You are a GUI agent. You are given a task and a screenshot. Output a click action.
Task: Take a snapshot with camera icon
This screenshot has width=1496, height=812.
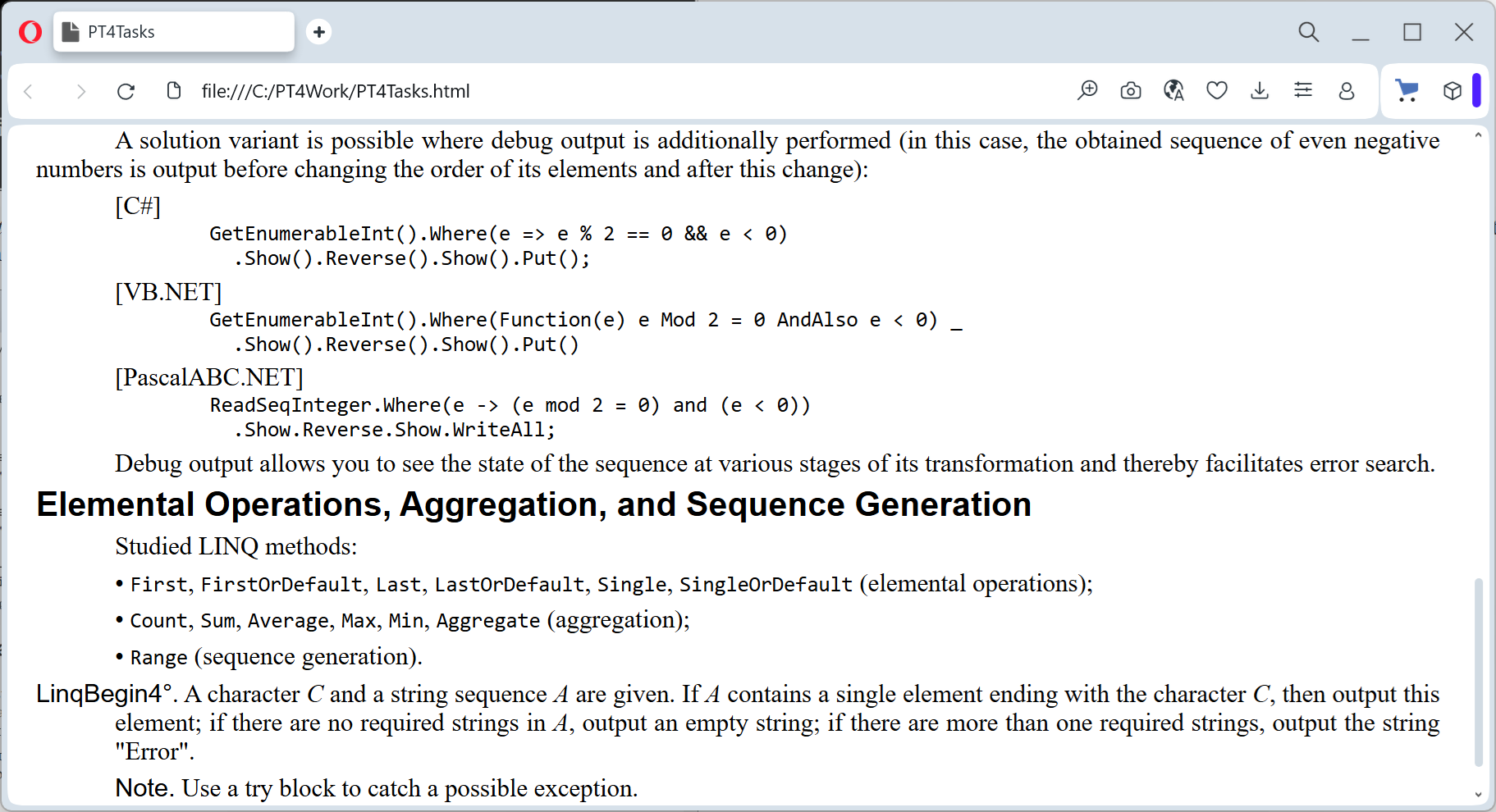click(1130, 90)
